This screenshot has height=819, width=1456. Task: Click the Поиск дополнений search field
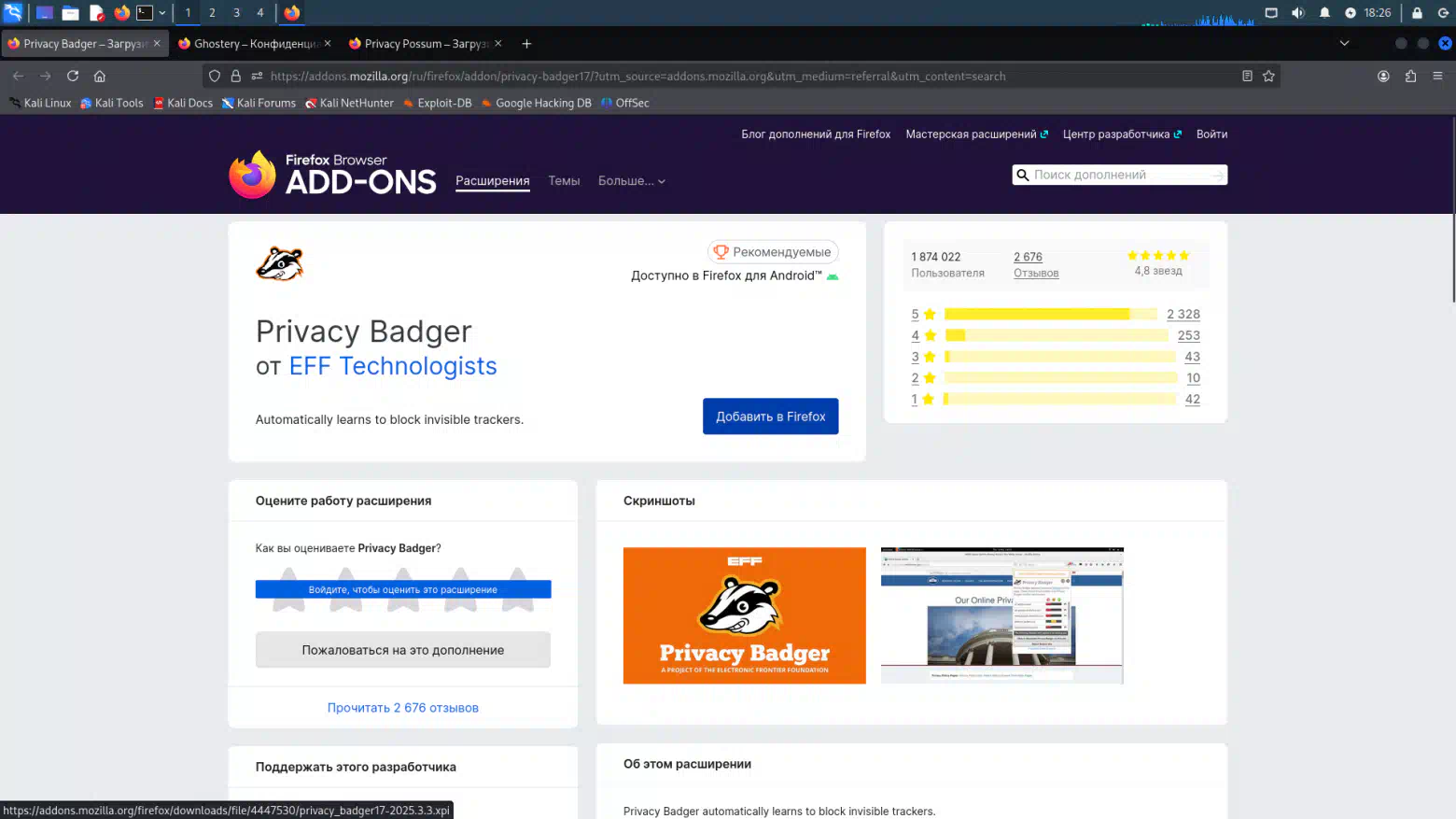click(x=1119, y=175)
